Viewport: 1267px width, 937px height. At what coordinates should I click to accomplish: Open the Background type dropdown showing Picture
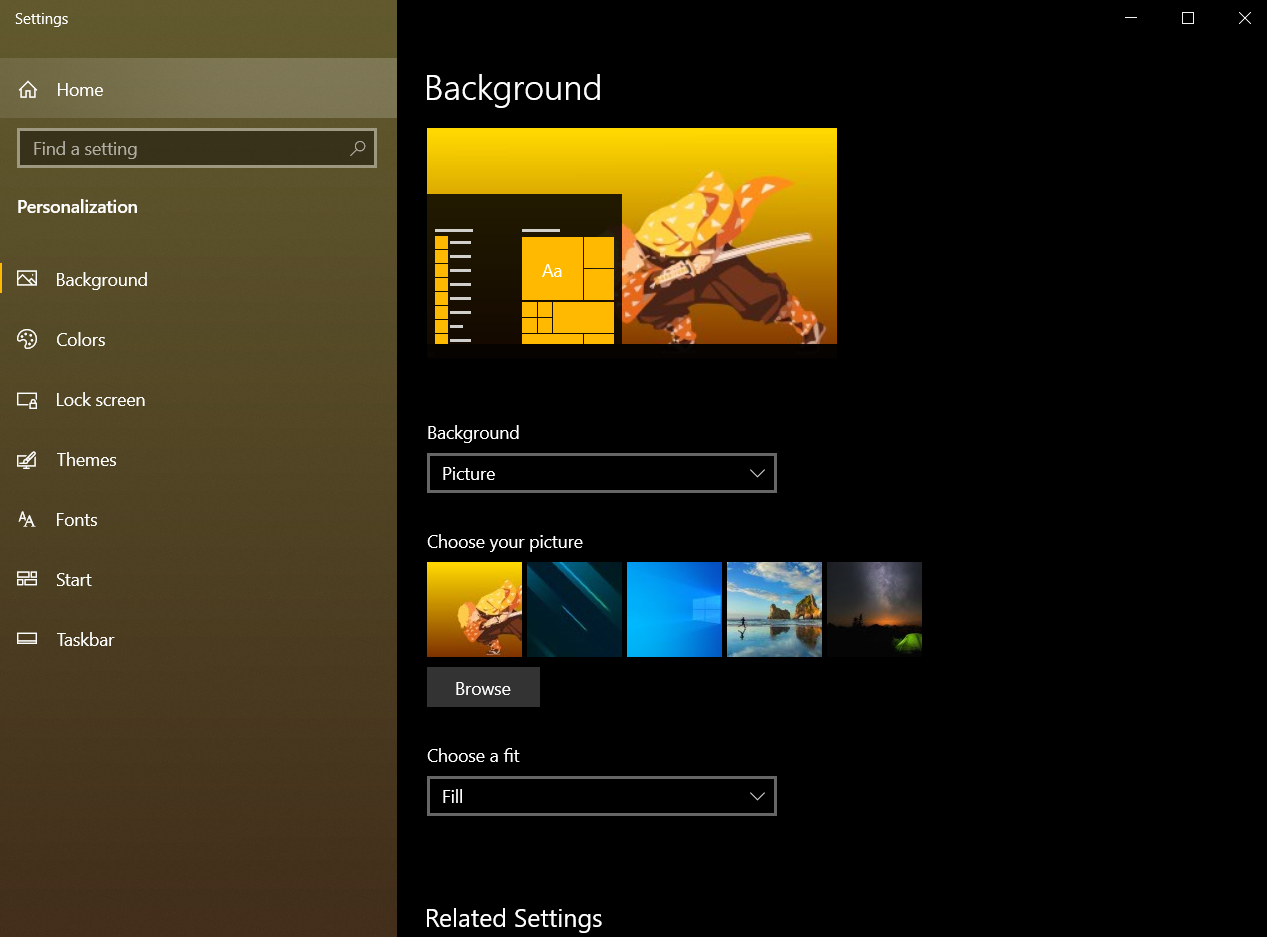[x=602, y=473]
